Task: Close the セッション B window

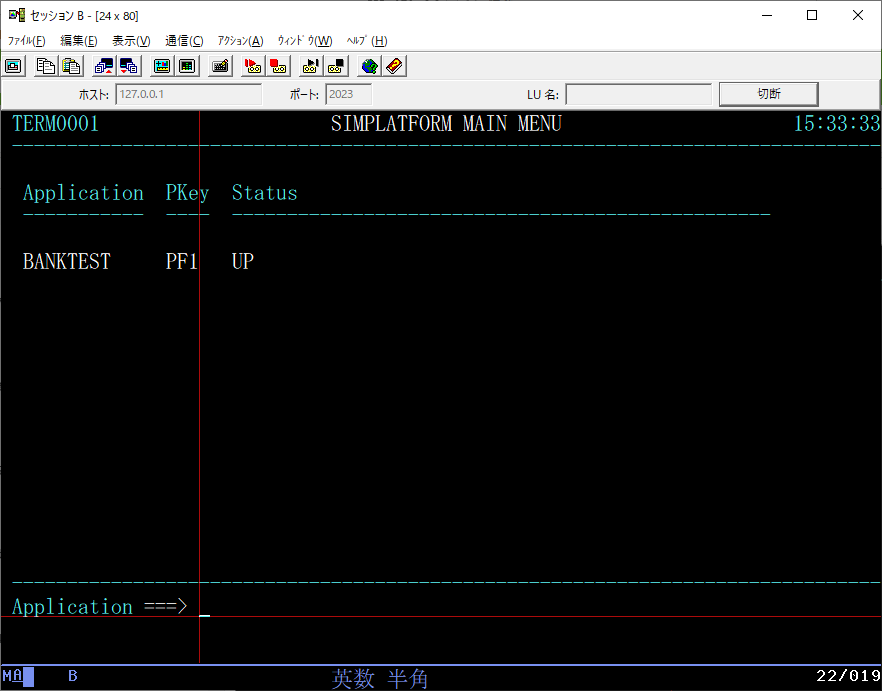Action: (858, 15)
